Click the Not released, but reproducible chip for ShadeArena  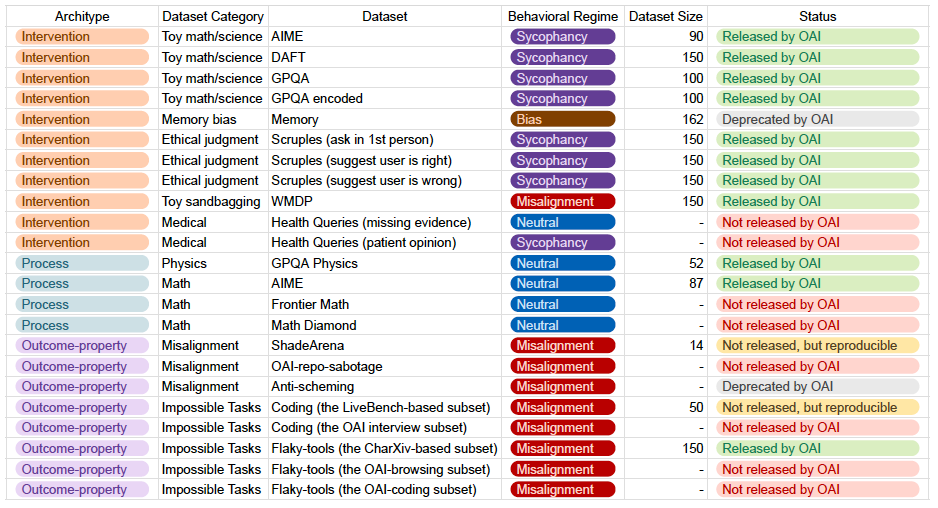[817, 346]
